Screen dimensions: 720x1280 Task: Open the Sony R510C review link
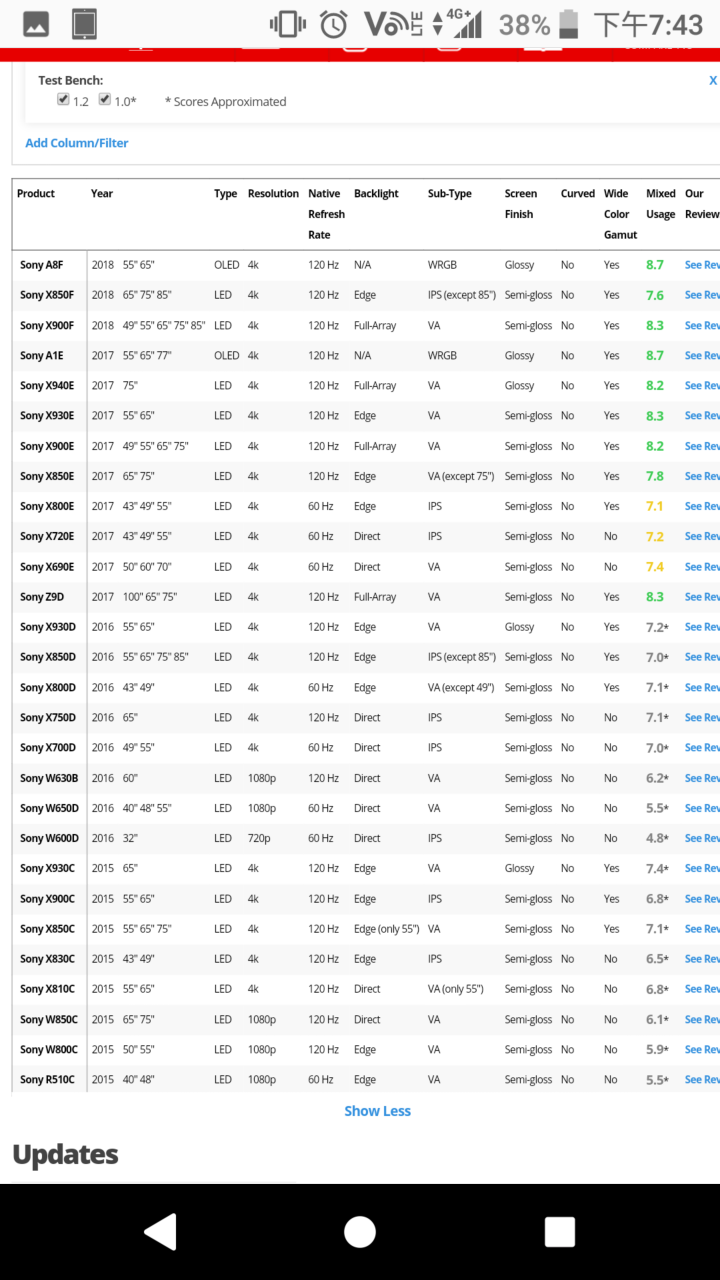702,1080
